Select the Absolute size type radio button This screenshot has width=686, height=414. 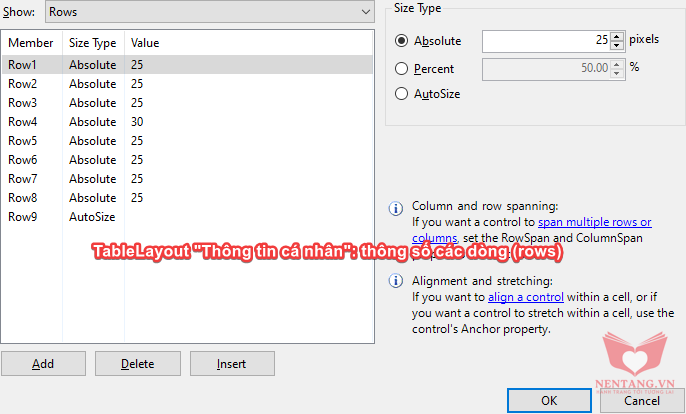click(401, 41)
